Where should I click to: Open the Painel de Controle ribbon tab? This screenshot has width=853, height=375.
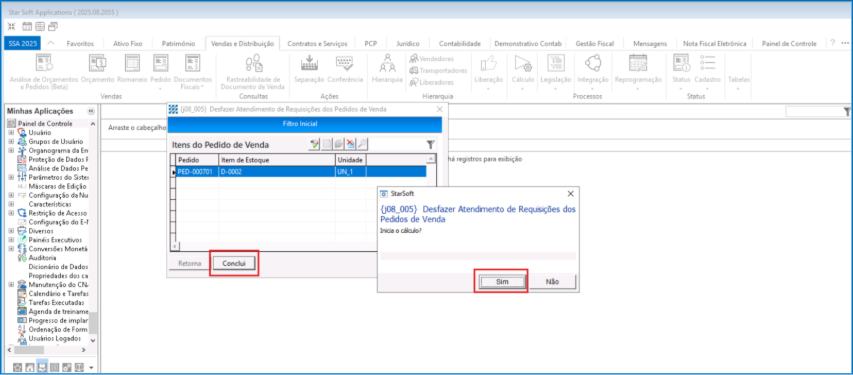[789, 44]
